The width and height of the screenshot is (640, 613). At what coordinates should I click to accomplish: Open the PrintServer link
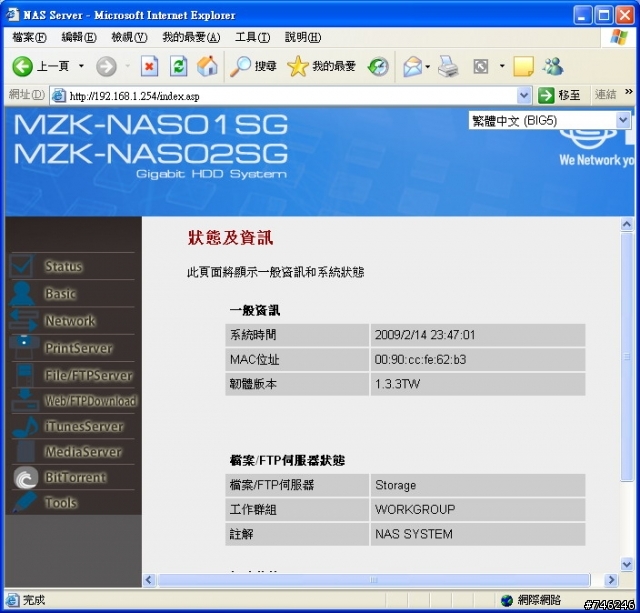79,348
